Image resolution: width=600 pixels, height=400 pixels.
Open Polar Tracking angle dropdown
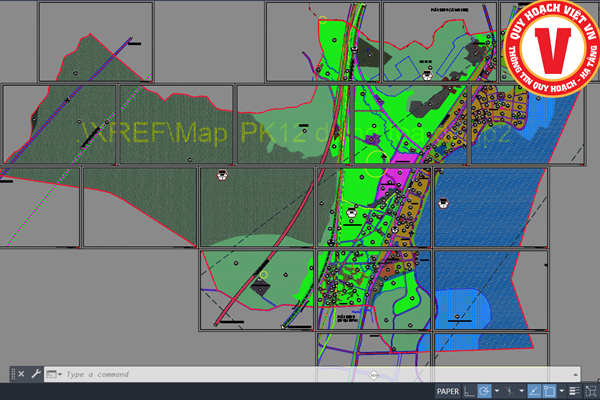(x=495, y=391)
